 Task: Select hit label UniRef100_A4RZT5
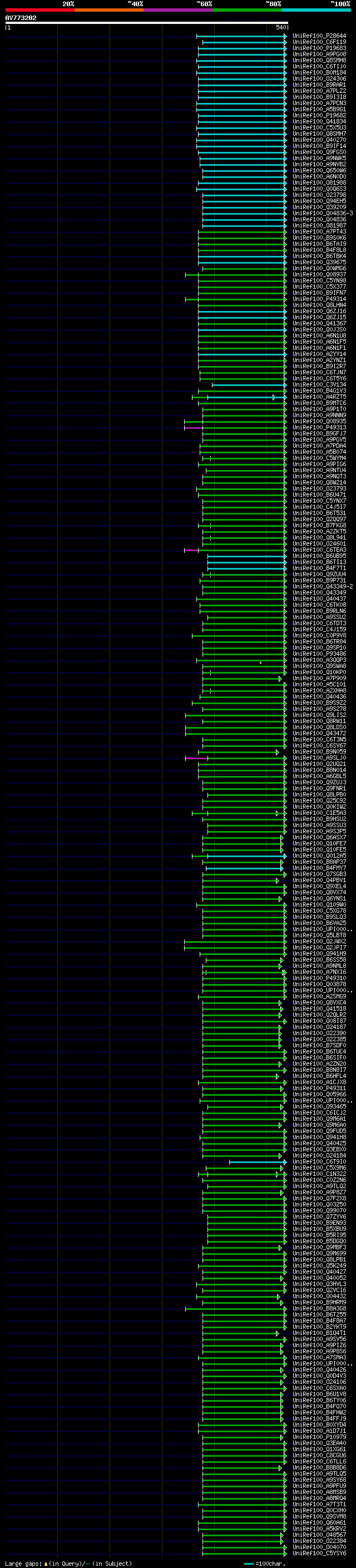click(319, 397)
